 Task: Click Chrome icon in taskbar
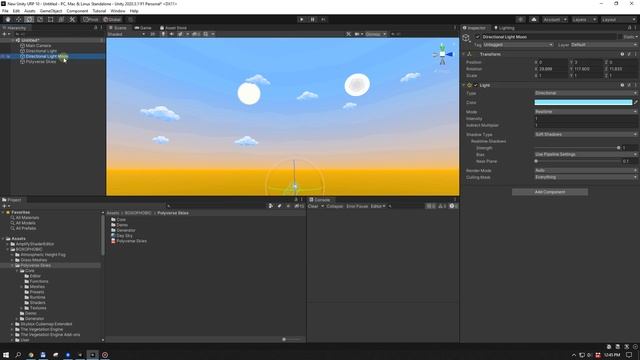pos(31,355)
